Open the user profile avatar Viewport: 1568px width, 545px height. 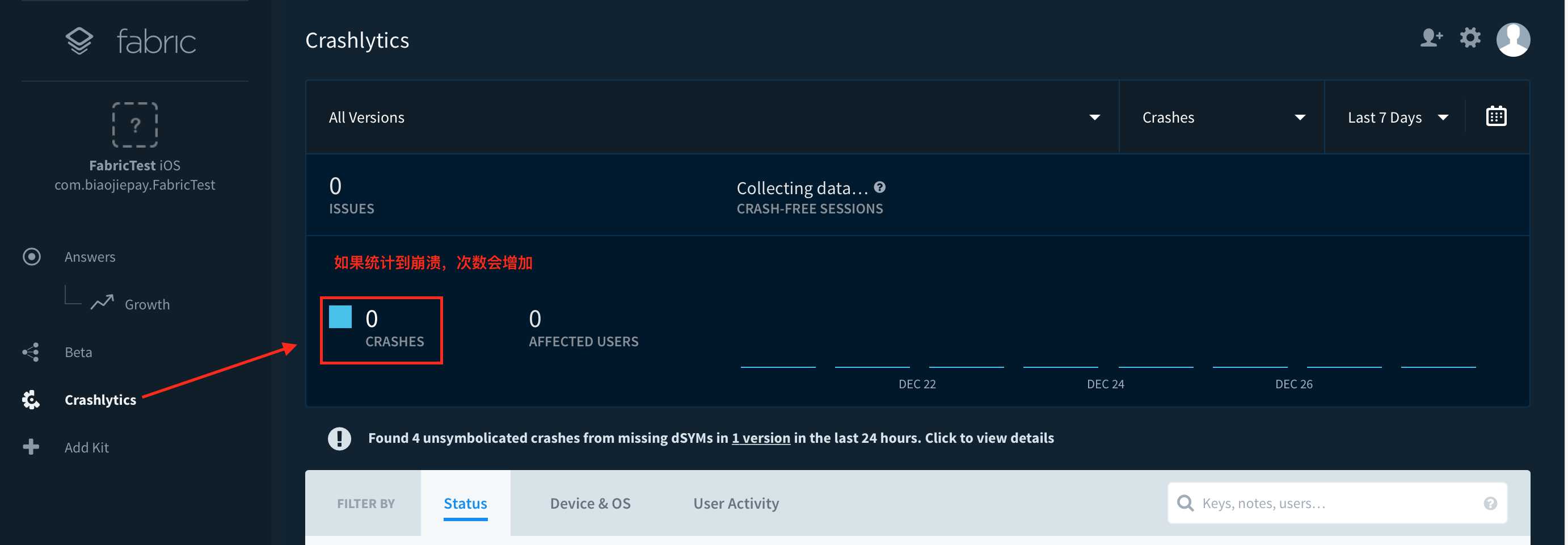click(x=1512, y=40)
